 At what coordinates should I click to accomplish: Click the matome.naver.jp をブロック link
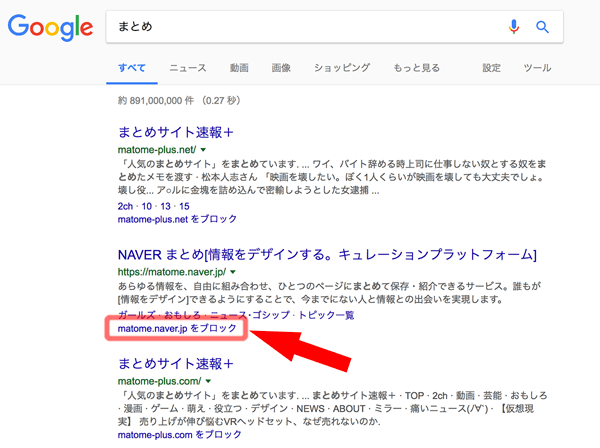tap(177, 328)
